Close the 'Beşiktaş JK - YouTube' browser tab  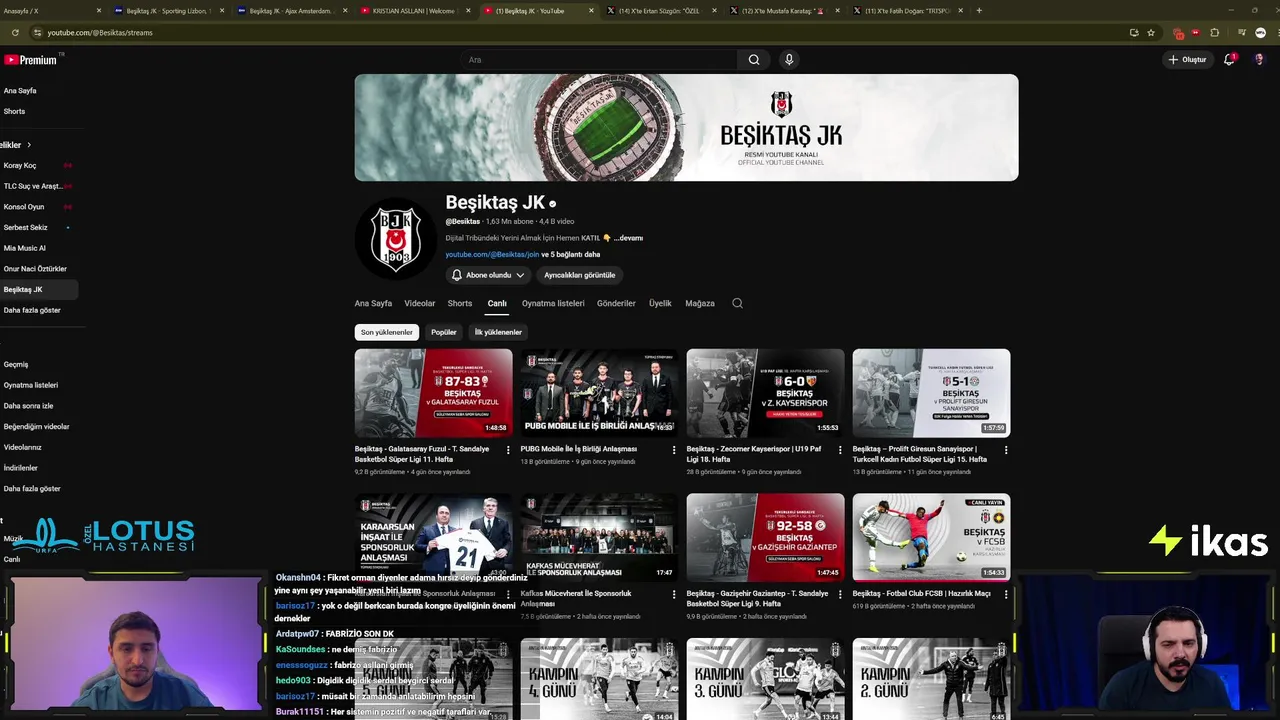tap(591, 11)
